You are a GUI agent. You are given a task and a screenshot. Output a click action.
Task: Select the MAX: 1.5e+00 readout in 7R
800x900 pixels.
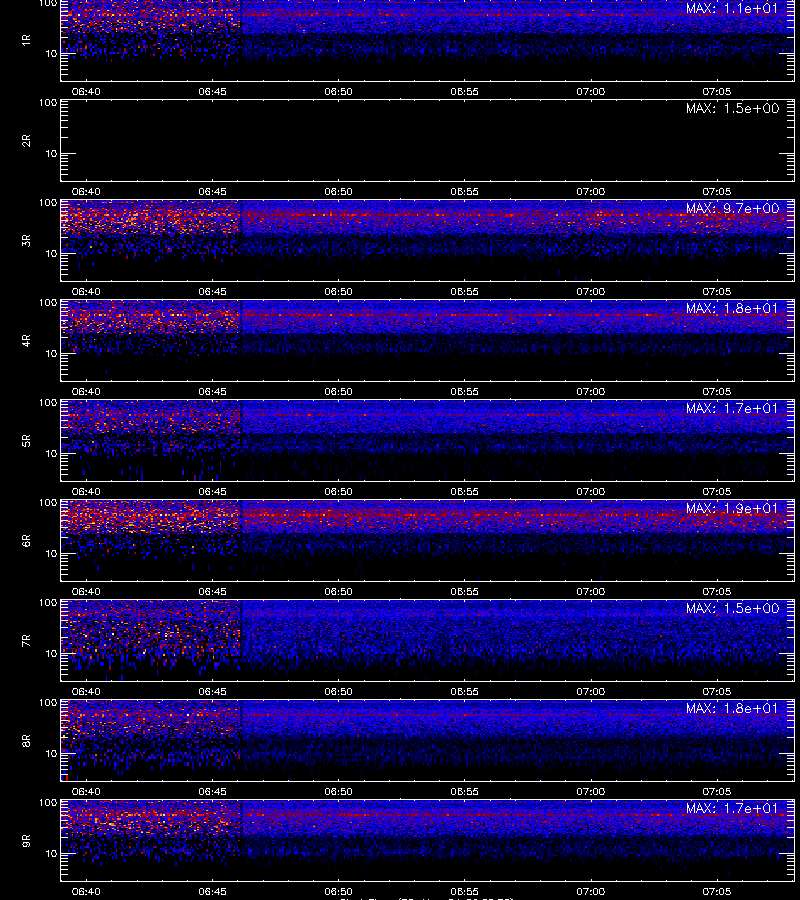[732, 608]
